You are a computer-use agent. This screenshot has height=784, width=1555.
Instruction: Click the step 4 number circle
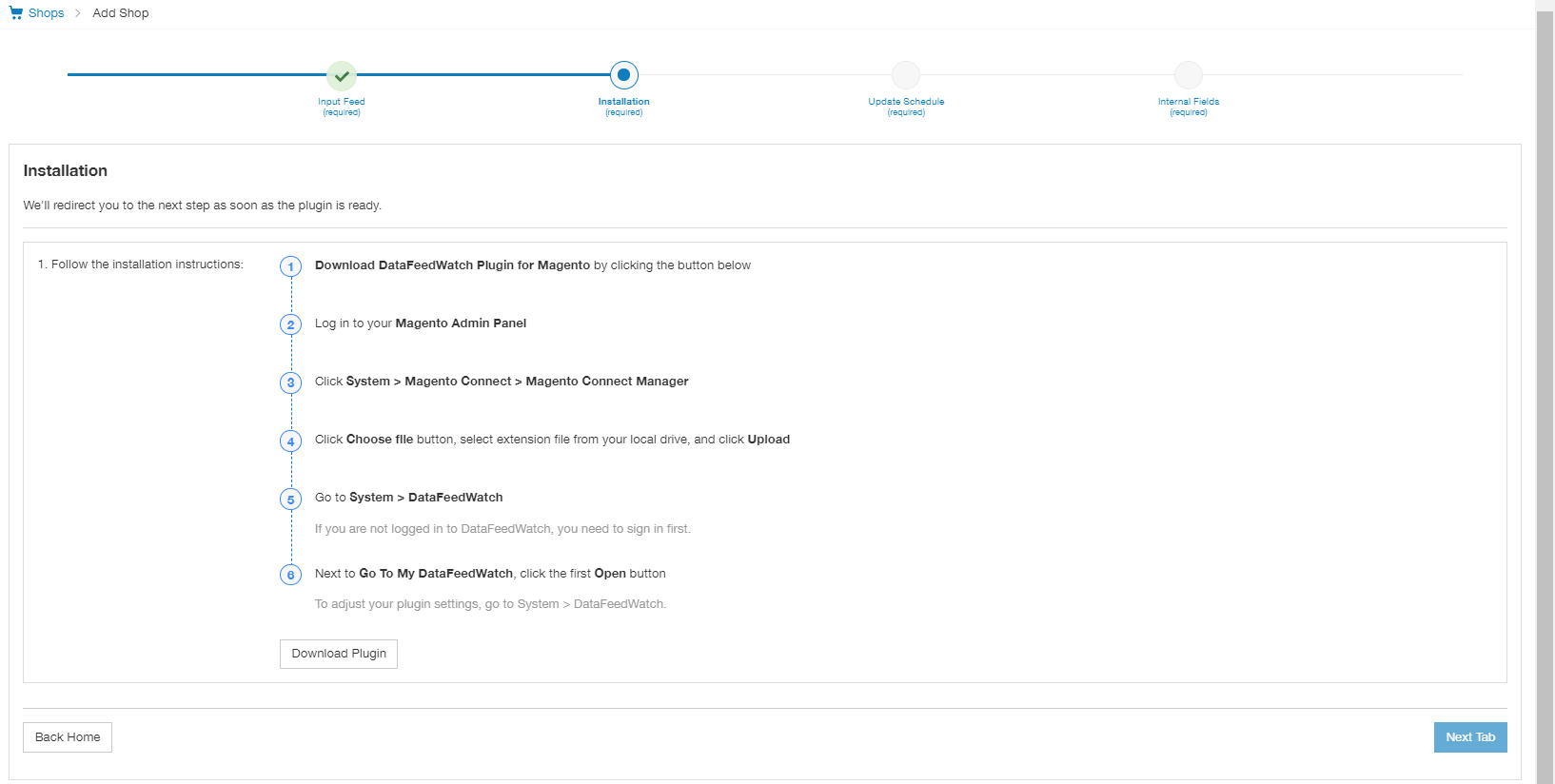point(291,441)
